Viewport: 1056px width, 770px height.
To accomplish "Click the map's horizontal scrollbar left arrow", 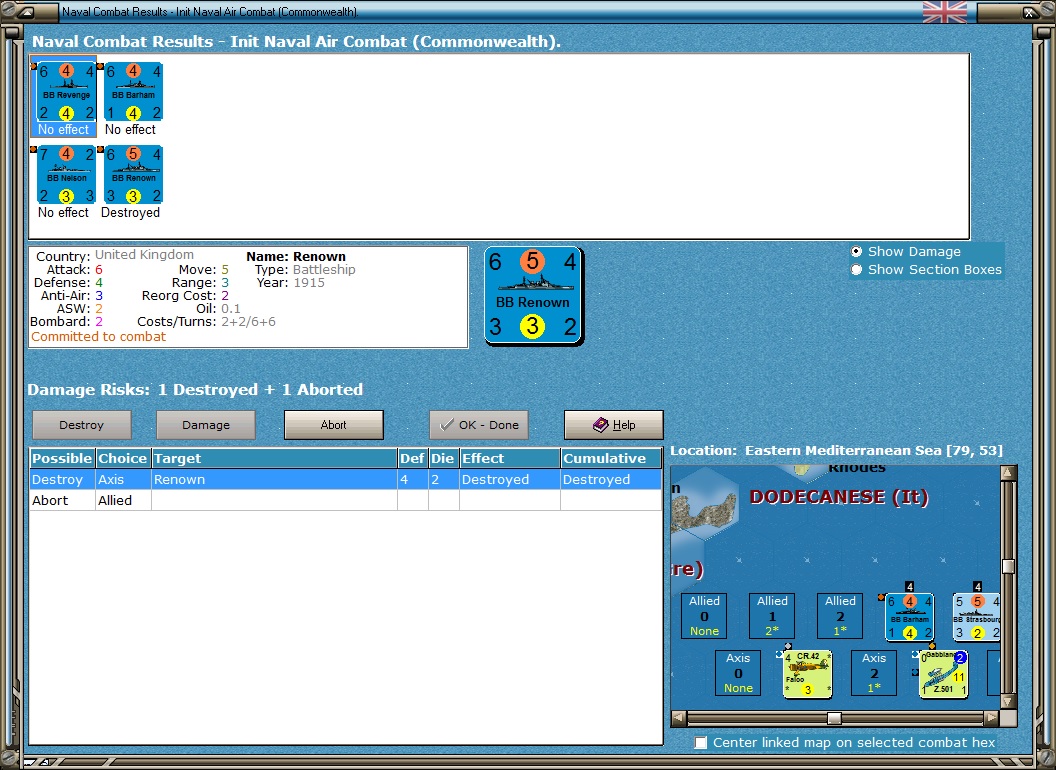I will [679, 718].
